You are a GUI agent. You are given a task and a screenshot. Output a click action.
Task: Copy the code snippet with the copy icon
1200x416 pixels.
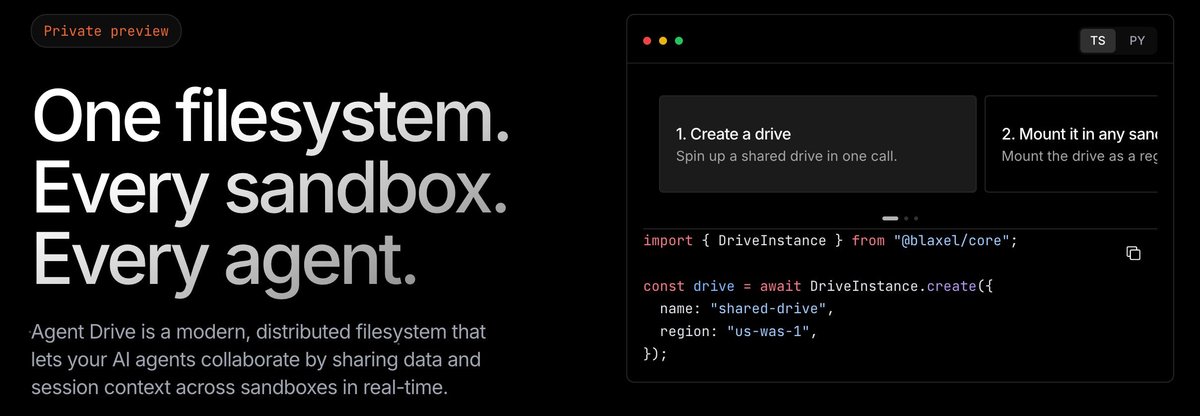pyautogui.click(x=1133, y=254)
